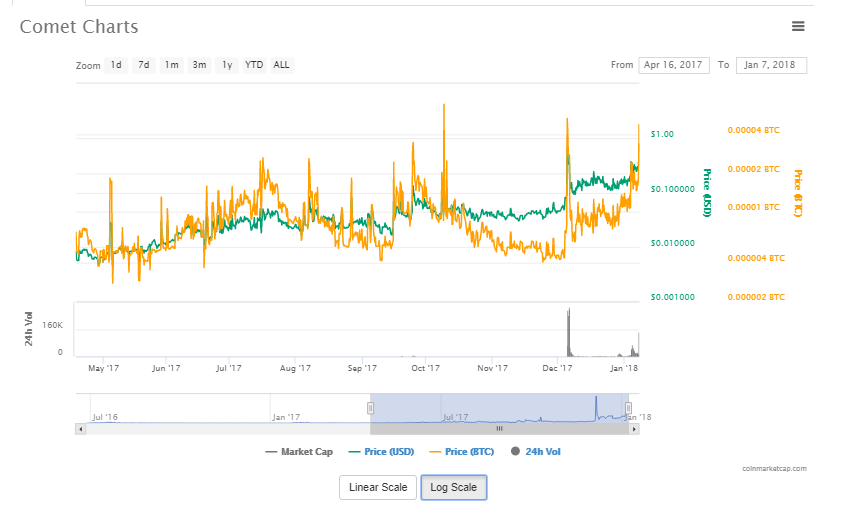Click the 0.00002 BTC axis label
Viewport: 846px width, 532px height.
753,169
